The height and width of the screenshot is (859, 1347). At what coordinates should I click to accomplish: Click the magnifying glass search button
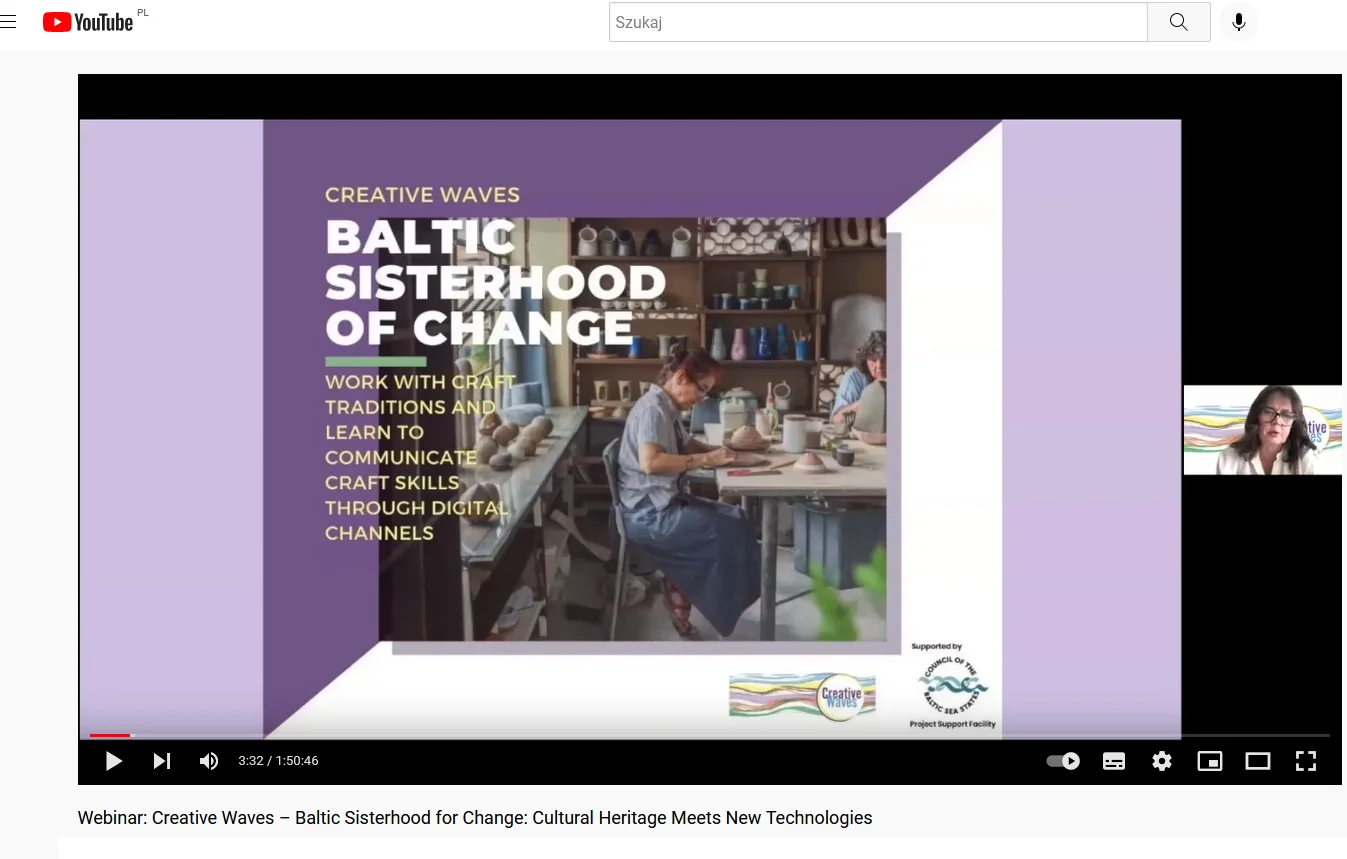[1179, 22]
